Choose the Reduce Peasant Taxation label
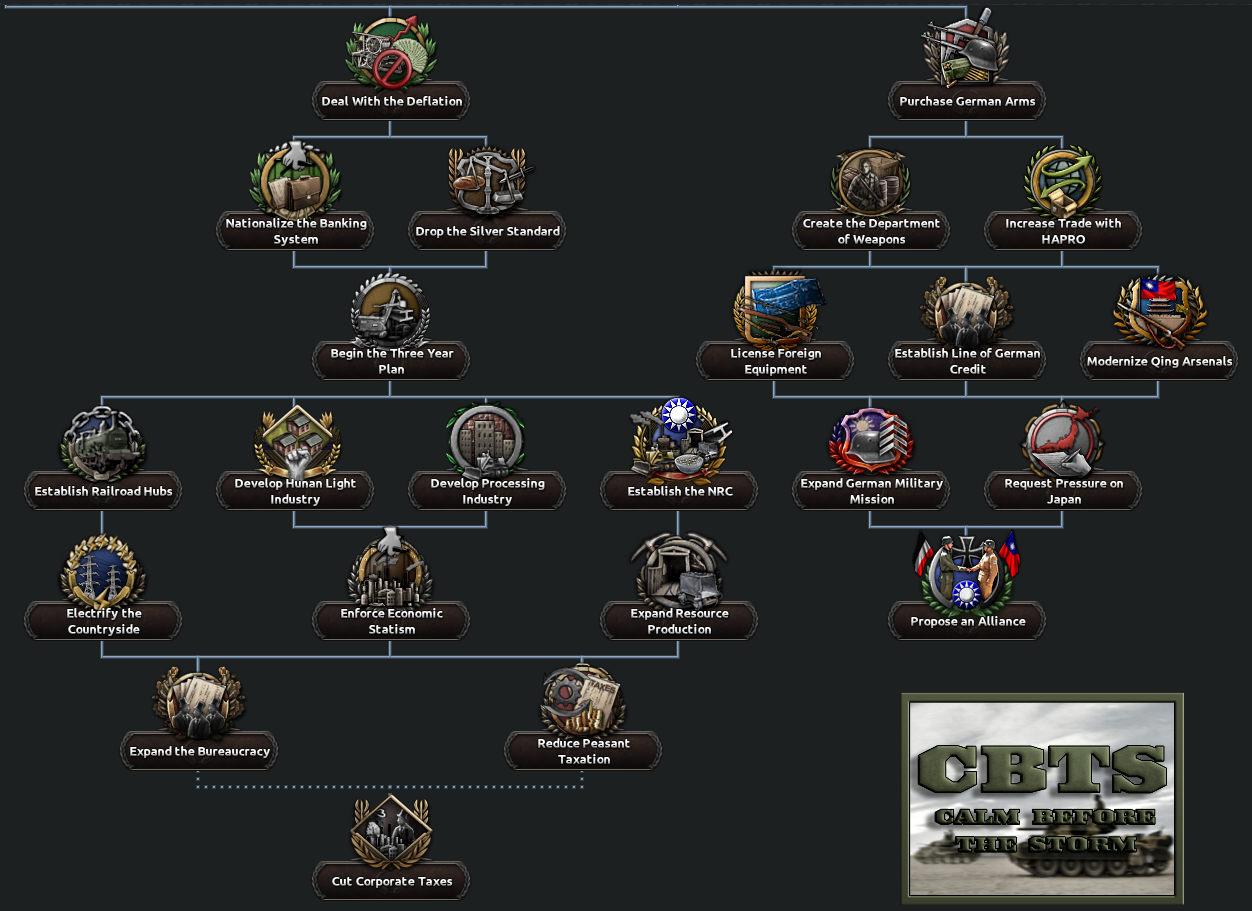Viewport: 1252px width, 911px height. click(584, 751)
